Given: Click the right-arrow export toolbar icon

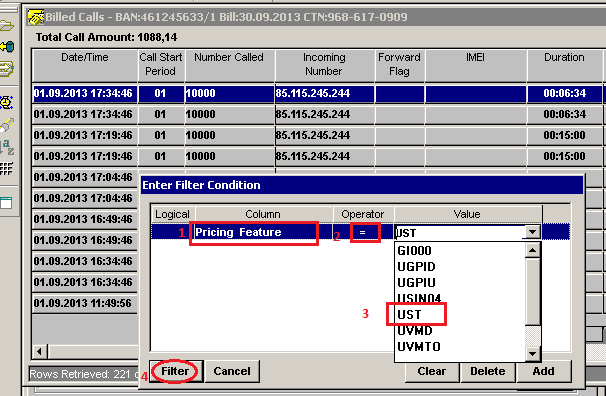Looking at the screenshot, I should point(7,68).
